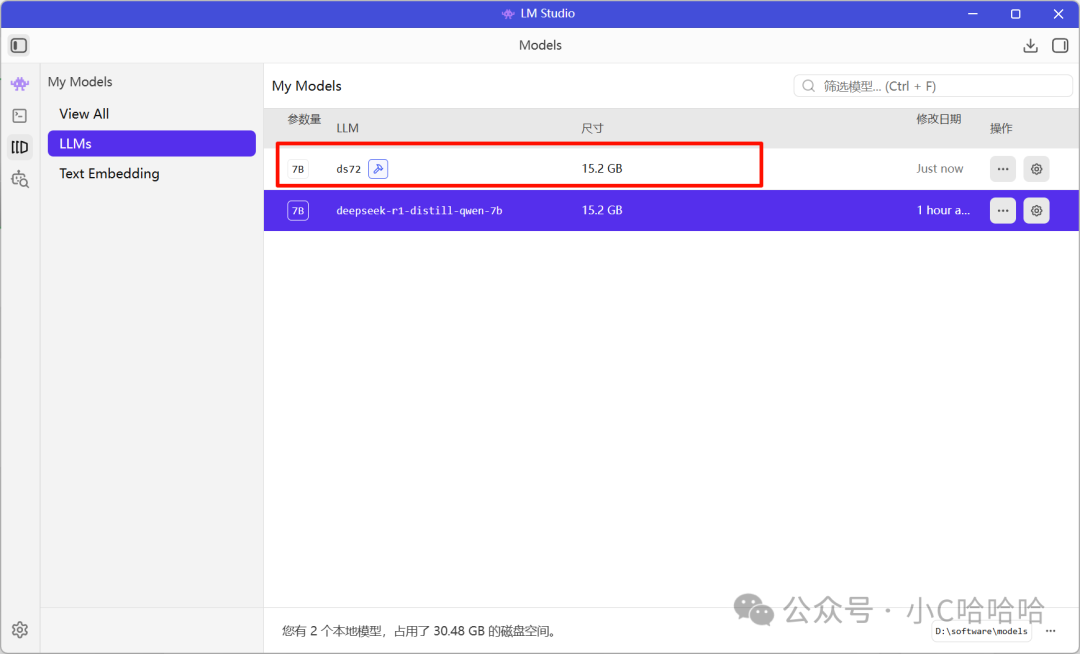Viewport: 1080px width, 654px height.
Task: Click the My Models sidebar heading
Action: [80, 82]
